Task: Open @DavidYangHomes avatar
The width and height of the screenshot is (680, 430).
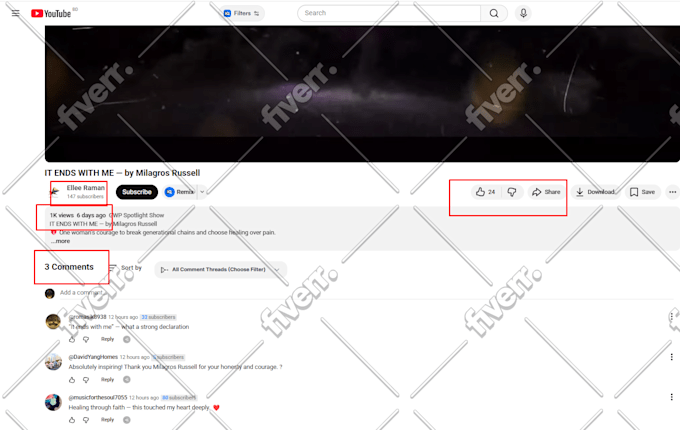Action: pos(53,362)
